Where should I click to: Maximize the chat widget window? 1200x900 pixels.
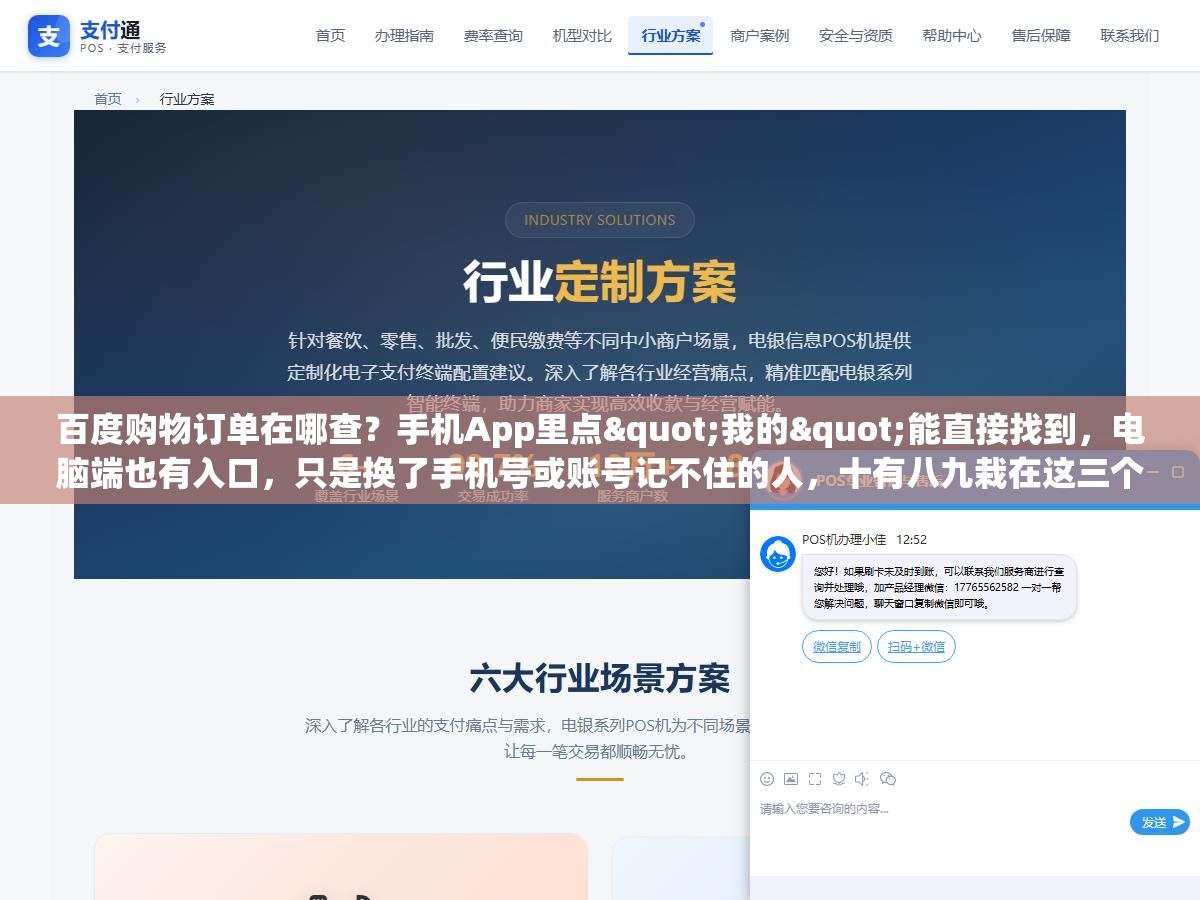(1178, 471)
